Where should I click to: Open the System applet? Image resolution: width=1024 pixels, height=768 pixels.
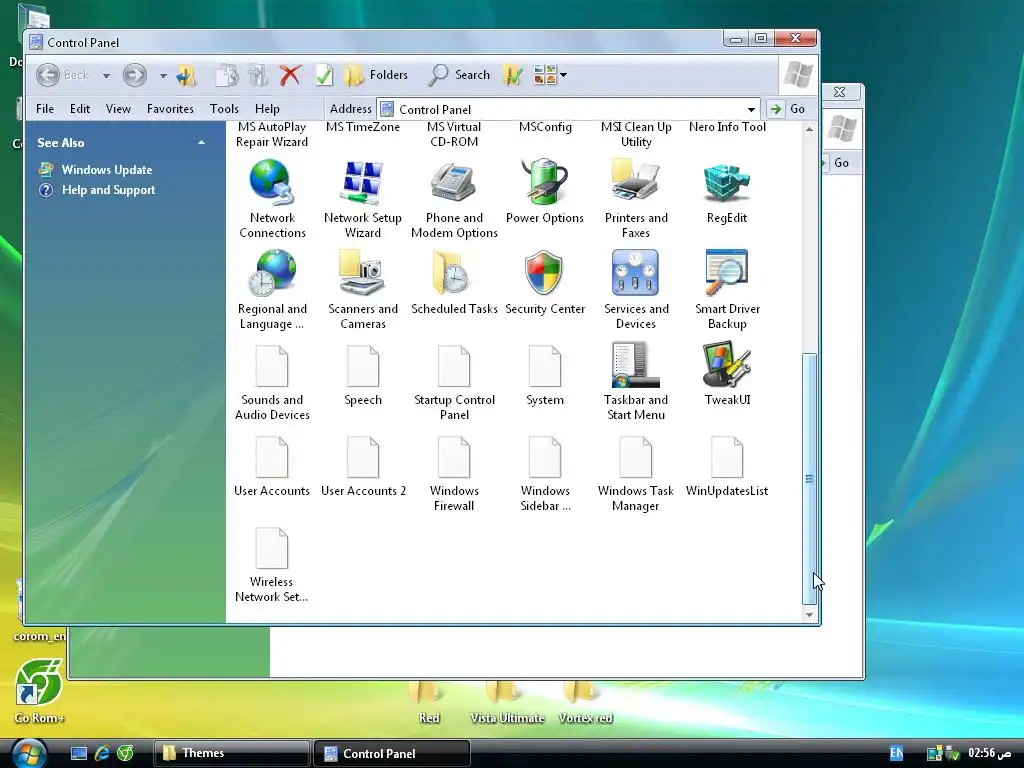click(x=545, y=375)
